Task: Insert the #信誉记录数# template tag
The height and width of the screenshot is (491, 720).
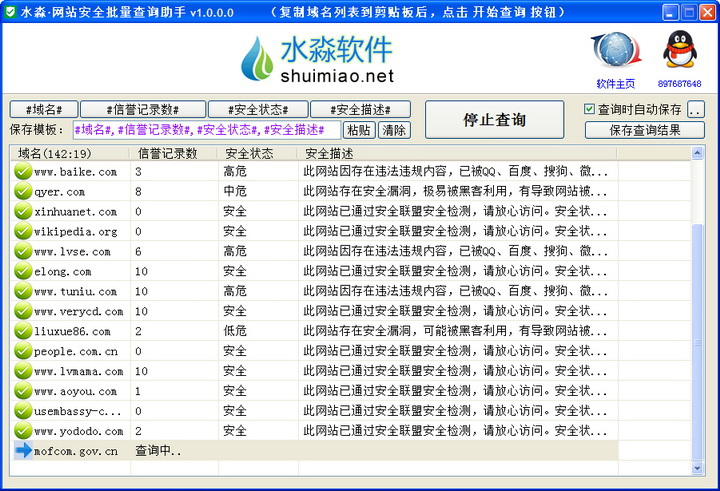Action: coord(143,109)
